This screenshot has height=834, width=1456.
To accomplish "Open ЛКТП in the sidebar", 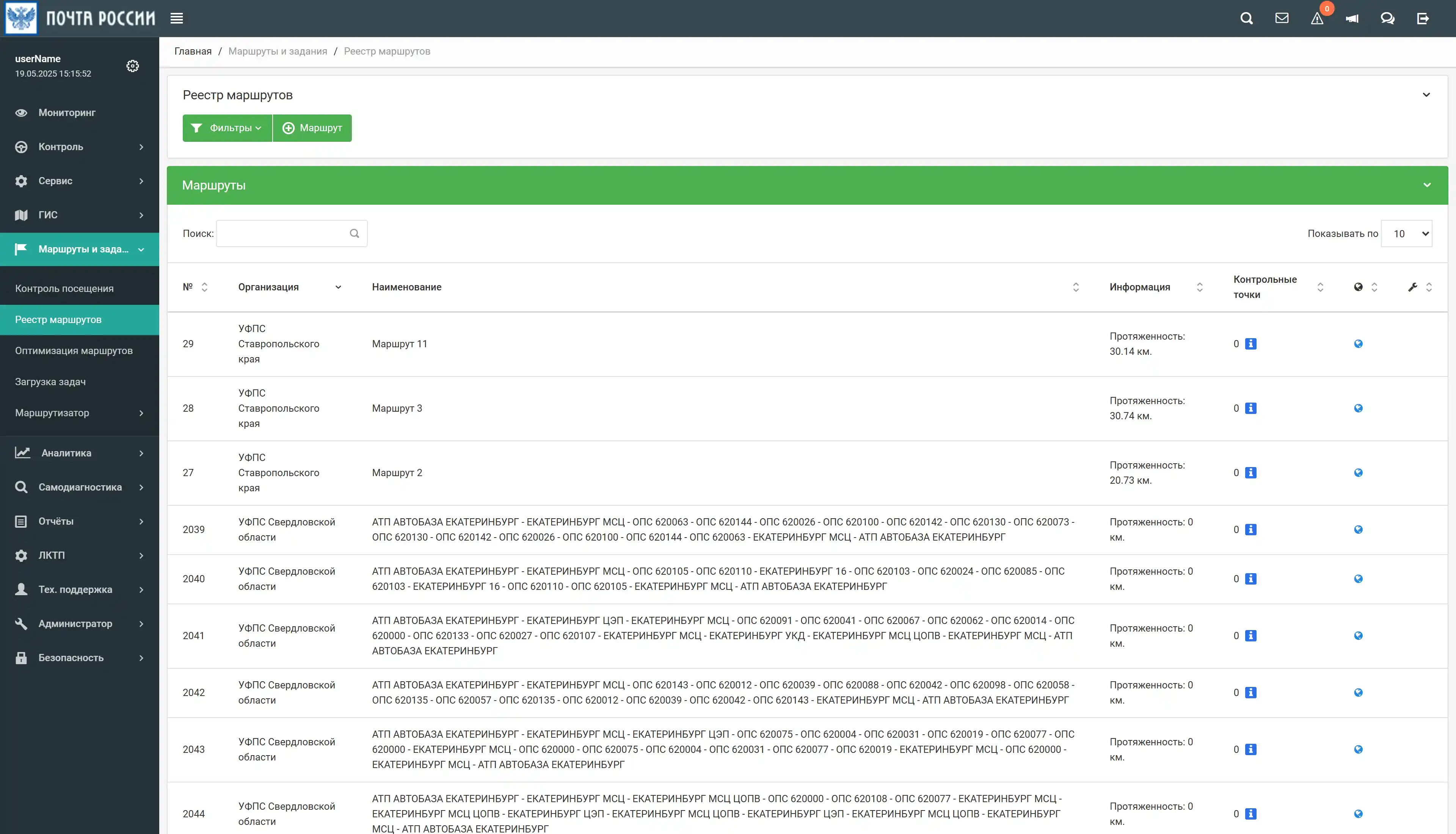I will 80,555.
